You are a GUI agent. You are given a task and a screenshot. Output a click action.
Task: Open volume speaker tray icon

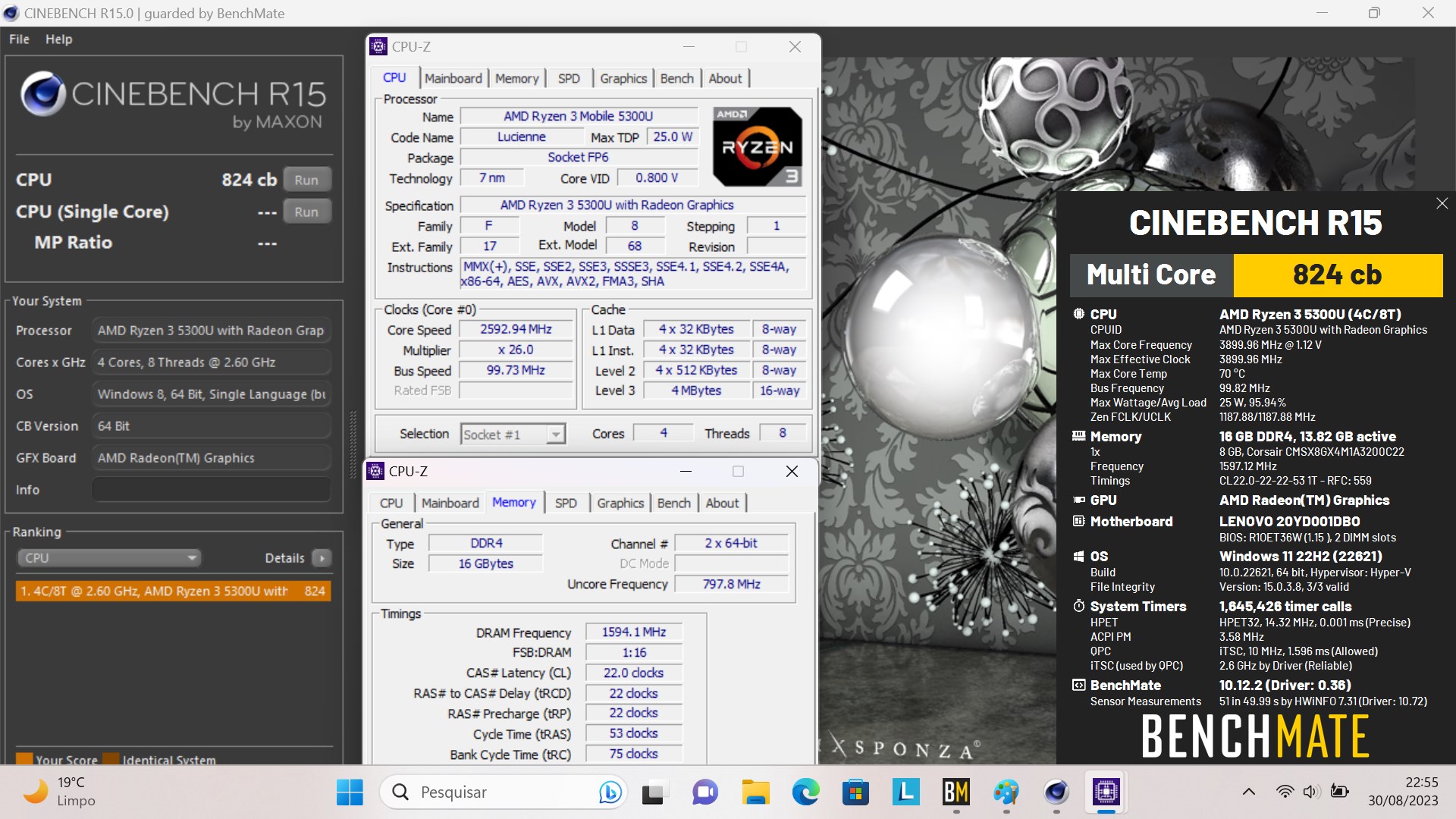pos(1311,792)
